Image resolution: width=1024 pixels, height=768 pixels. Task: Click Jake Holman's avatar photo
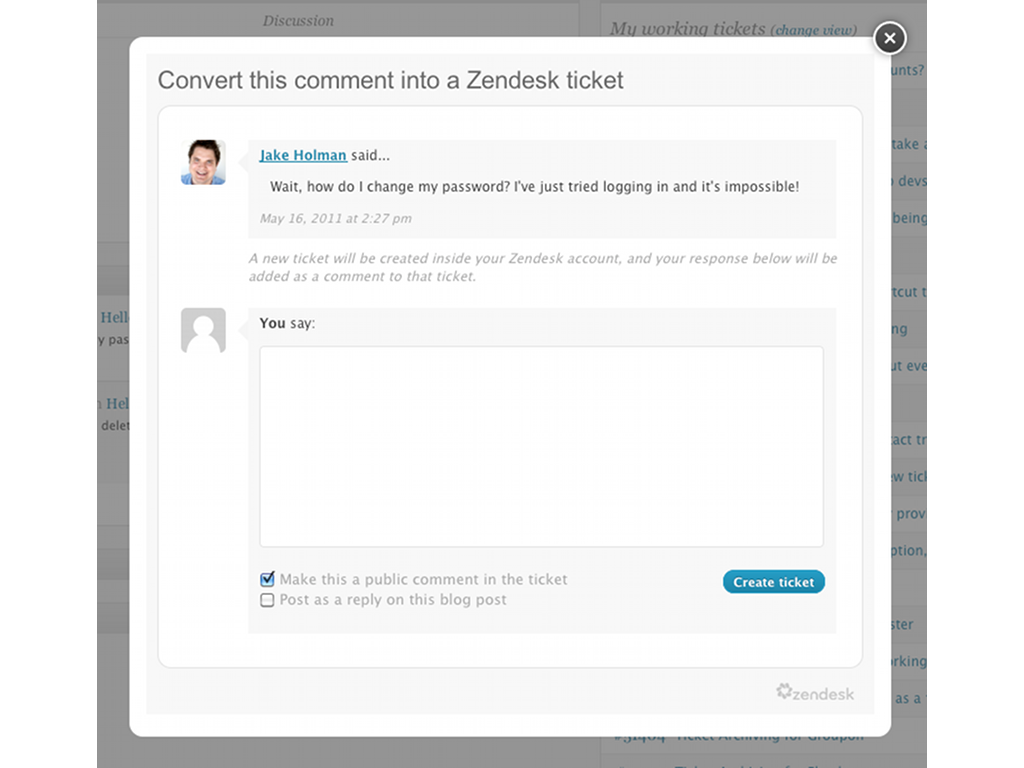pos(203,162)
